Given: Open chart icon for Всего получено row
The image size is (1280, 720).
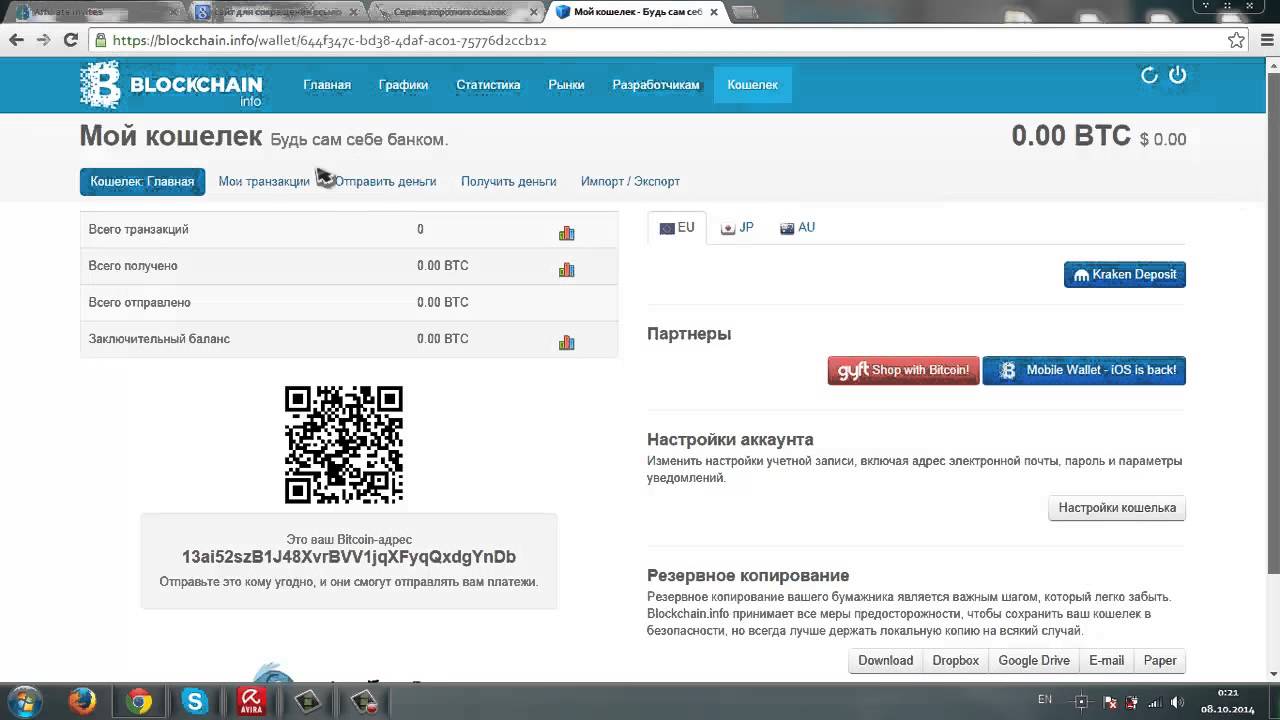Looking at the screenshot, I should click(567, 269).
